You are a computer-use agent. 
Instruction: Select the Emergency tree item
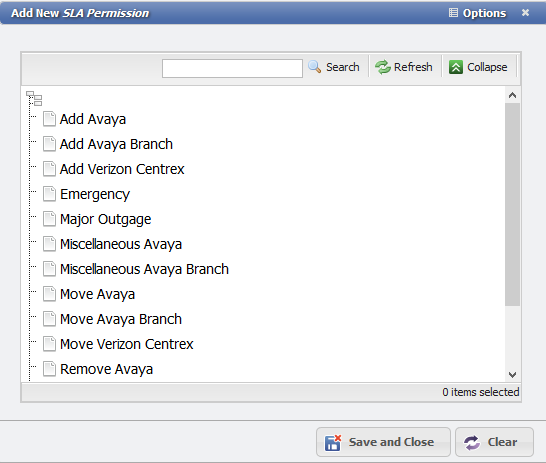pos(95,194)
